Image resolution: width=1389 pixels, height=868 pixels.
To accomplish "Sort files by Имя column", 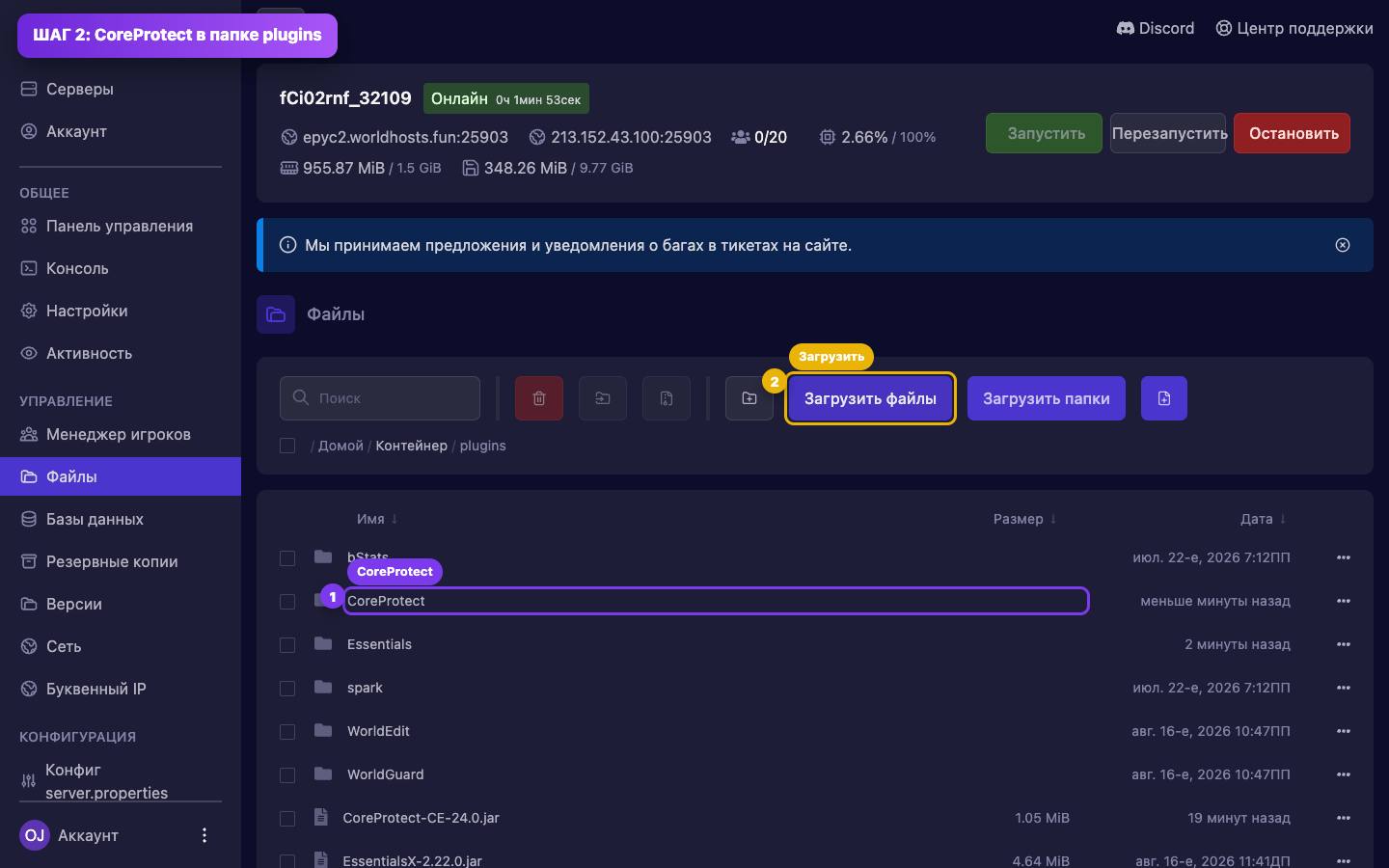I will click(377, 519).
